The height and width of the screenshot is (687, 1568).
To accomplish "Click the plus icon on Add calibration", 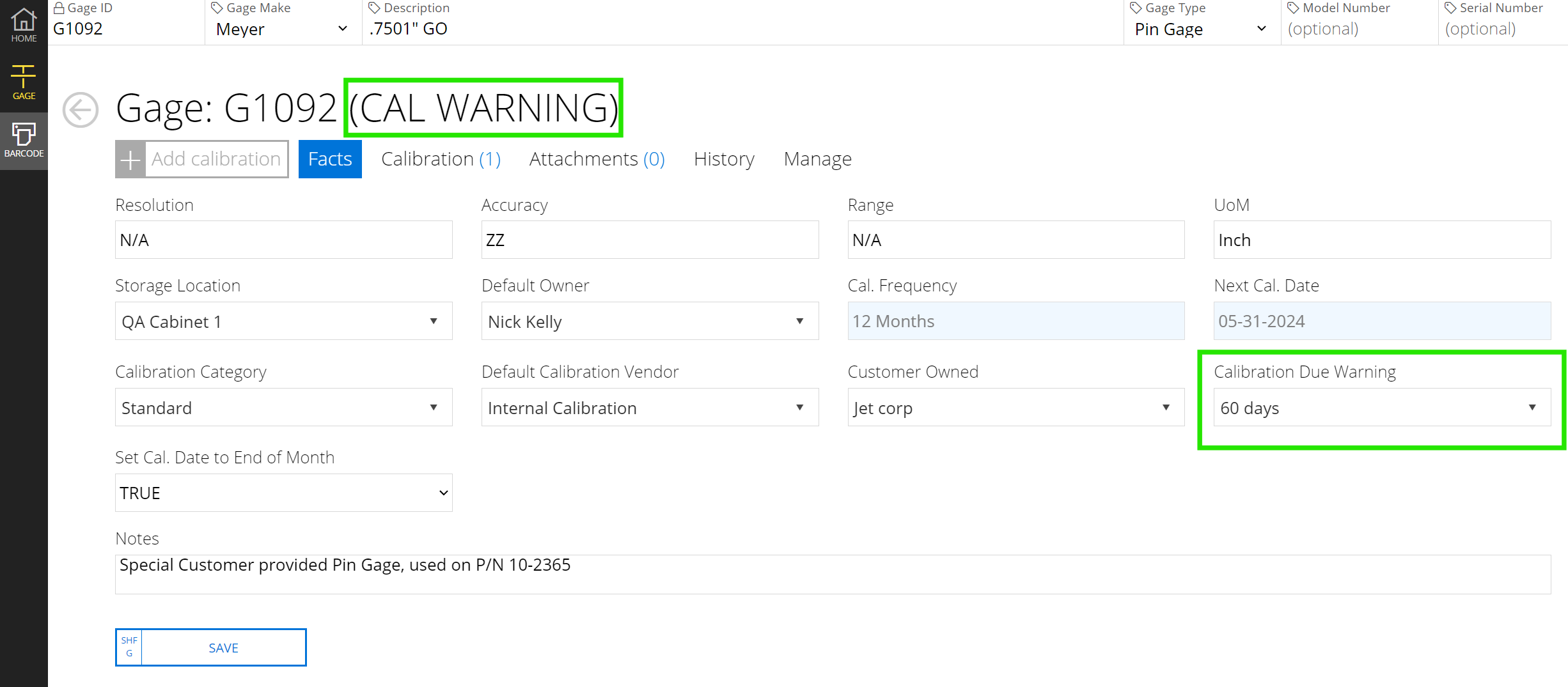I will [x=130, y=159].
